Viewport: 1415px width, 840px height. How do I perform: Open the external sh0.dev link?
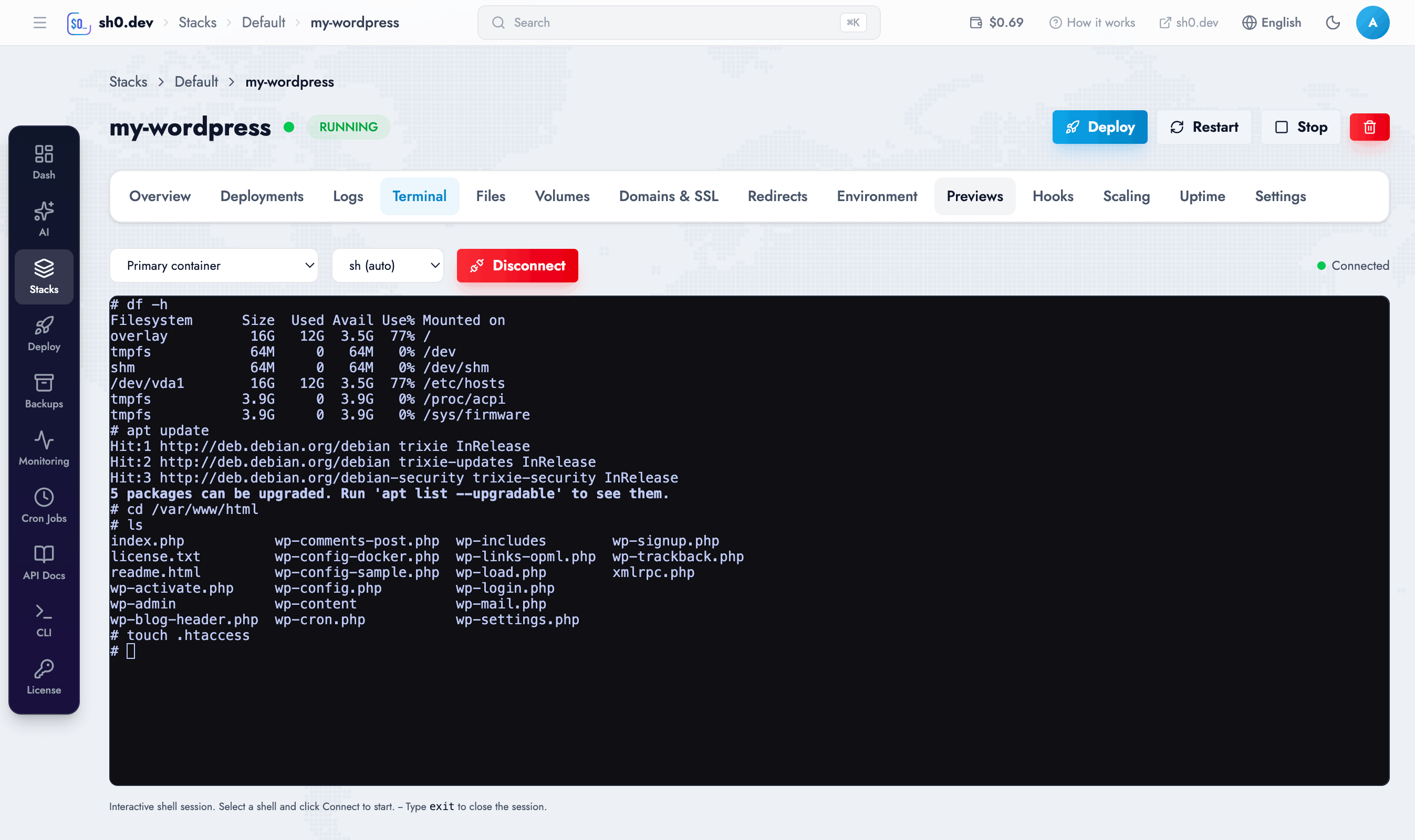pyautogui.click(x=1189, y=23)
